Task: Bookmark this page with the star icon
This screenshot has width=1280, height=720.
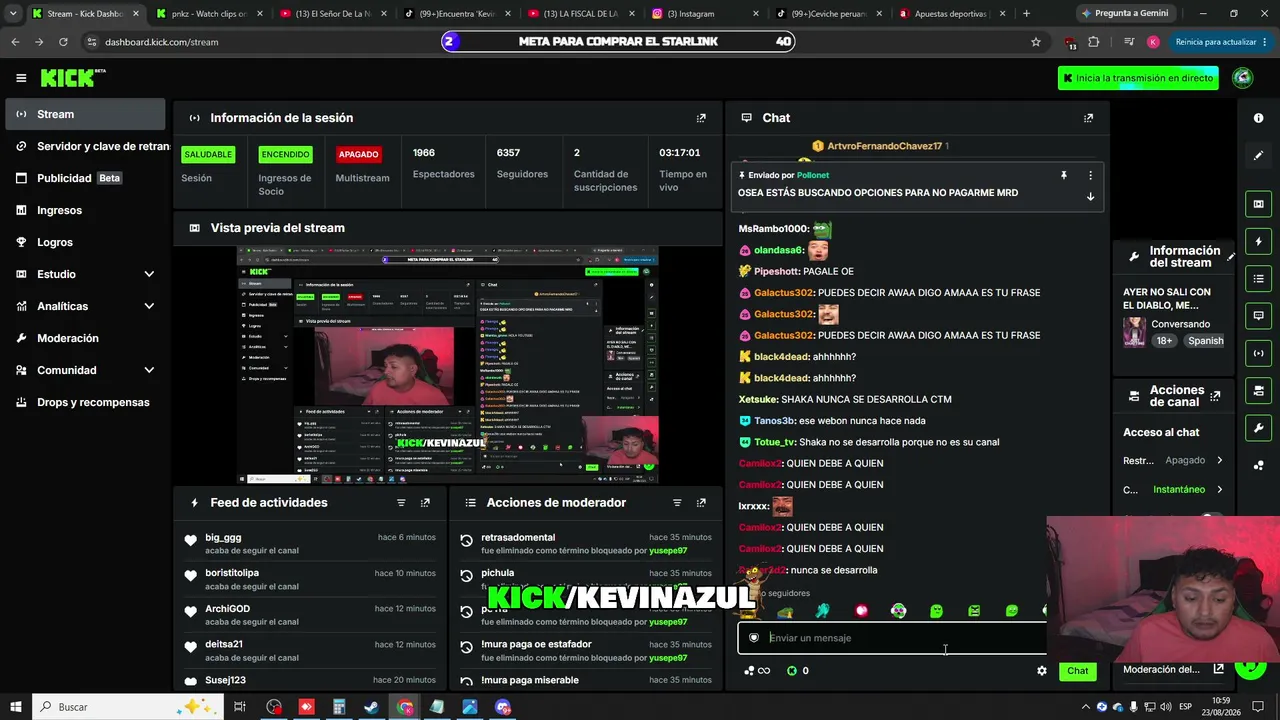Action: coord(1036,42)
